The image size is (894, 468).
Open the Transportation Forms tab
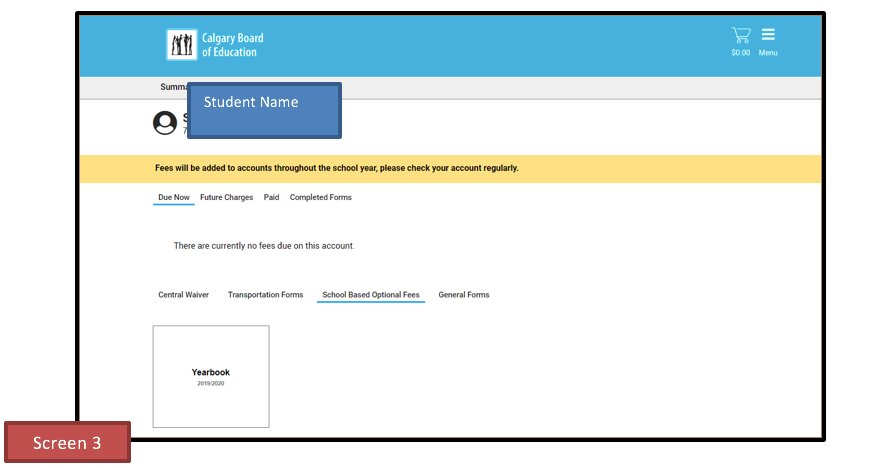click(x=265, y=295)
